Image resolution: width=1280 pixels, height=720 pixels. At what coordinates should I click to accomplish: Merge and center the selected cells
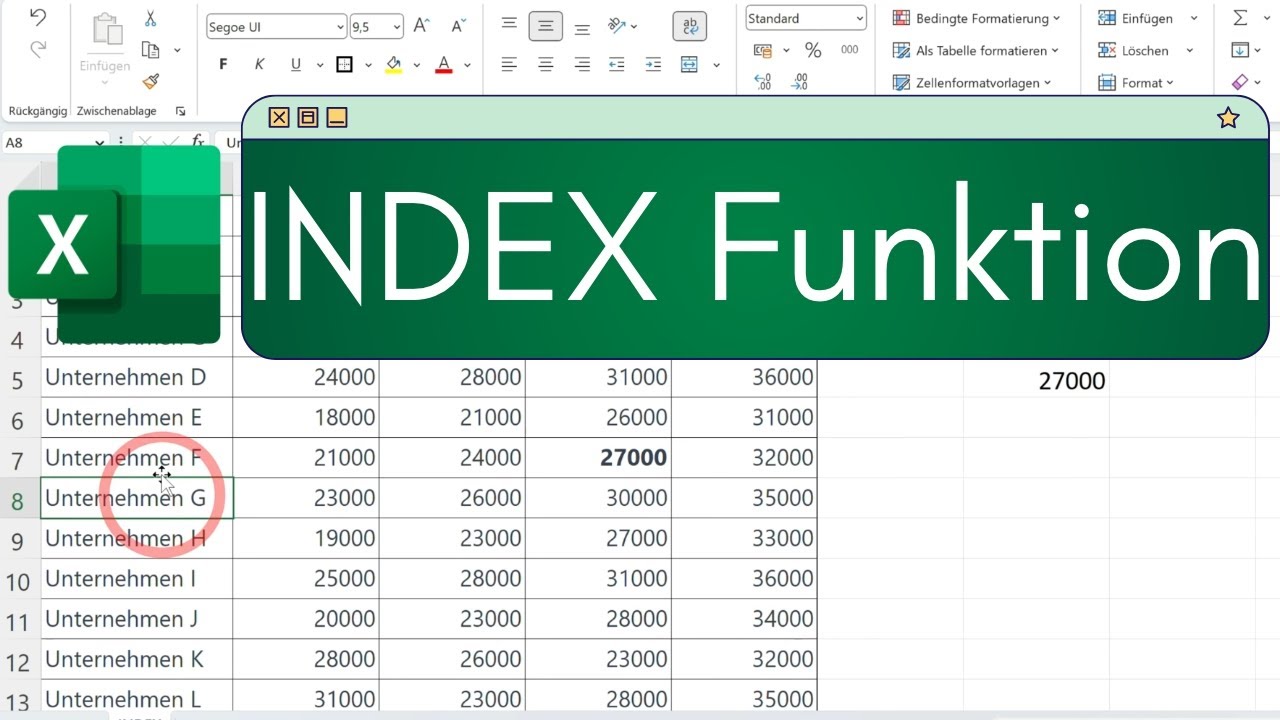coord(689,65)
